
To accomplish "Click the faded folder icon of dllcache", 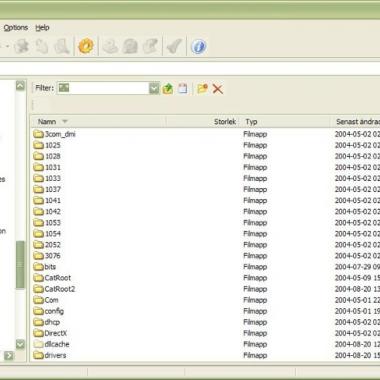I will pyautogui.click(x=39, y=344).
